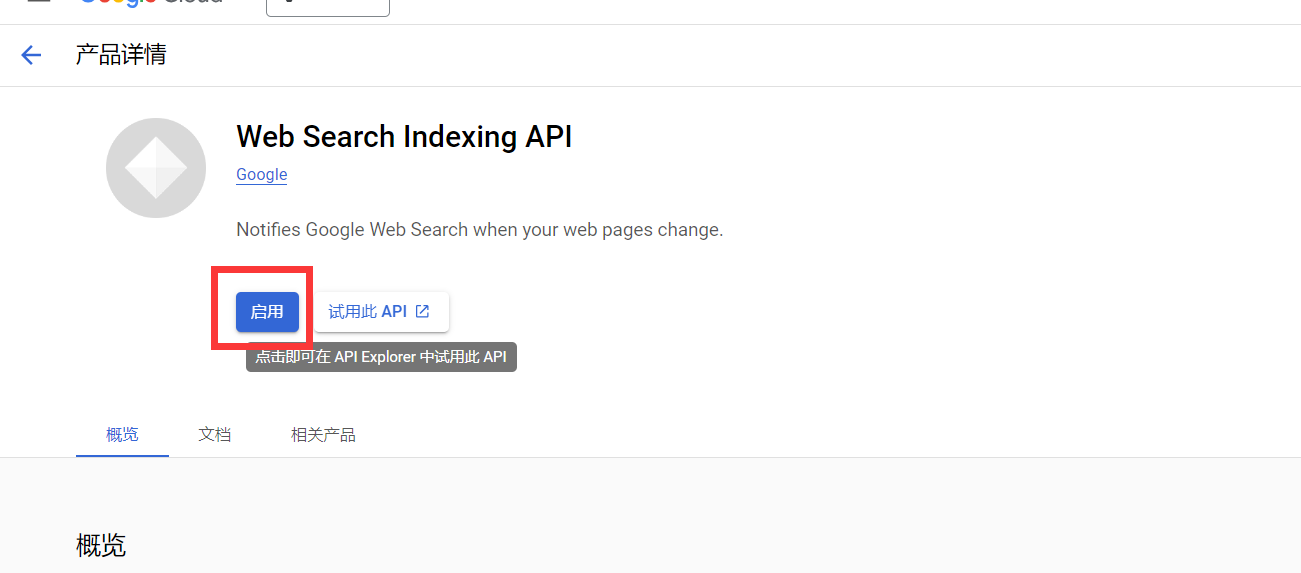Switch to the 相关产品 tab
This screenshot has height=573, width=1301.
coord(323,435)
